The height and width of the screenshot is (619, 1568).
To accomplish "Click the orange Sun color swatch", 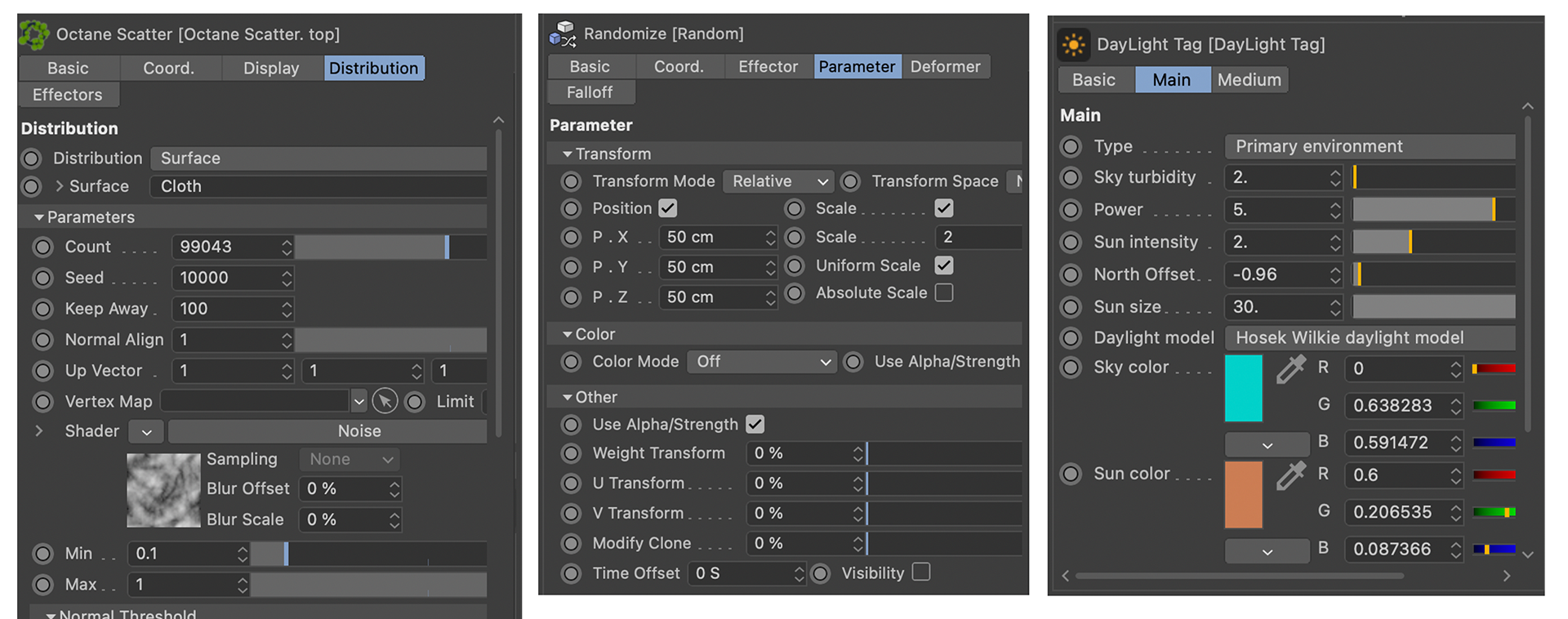I will tap(1244, 495).
